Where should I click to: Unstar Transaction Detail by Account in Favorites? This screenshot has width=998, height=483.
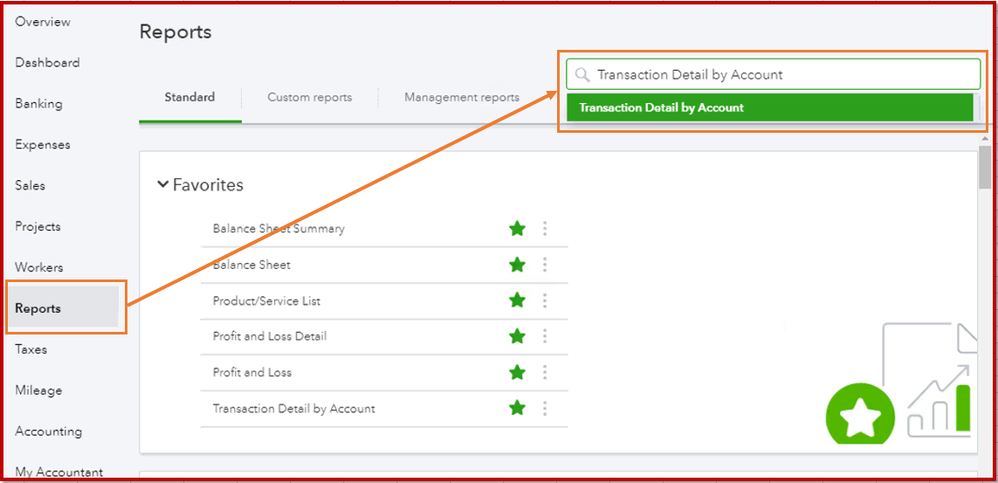(517, 408)
